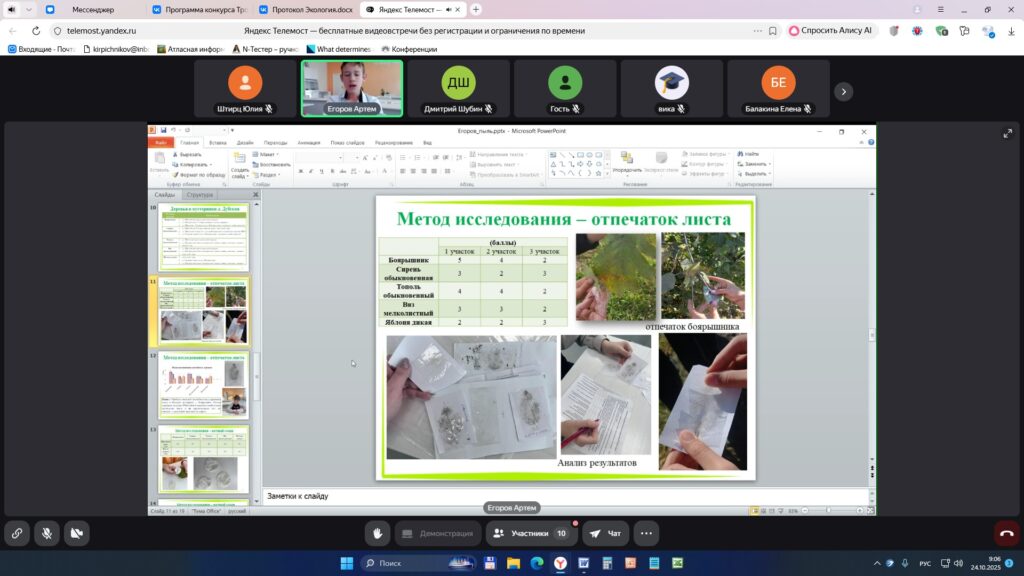Open a new browser tab with plus icon
Viewport: 1024px width, 576px height.
click(476, 9)
